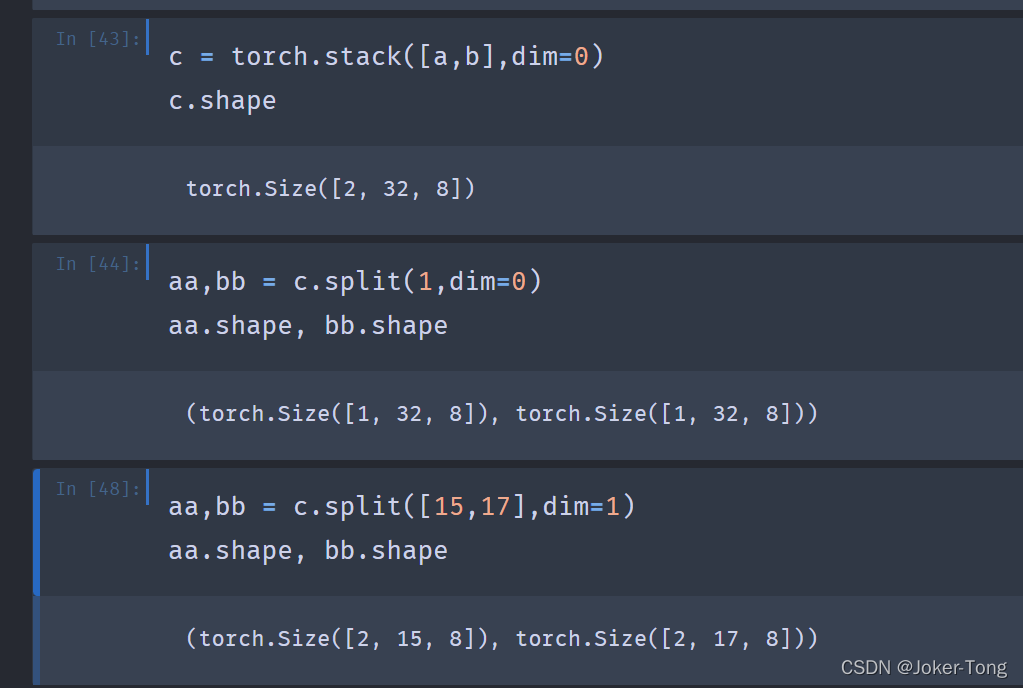The width and height of the screenshot is (1023, 688).
Task: Place cursor in torch.stack code line
Action: click(x=386, y=57)
